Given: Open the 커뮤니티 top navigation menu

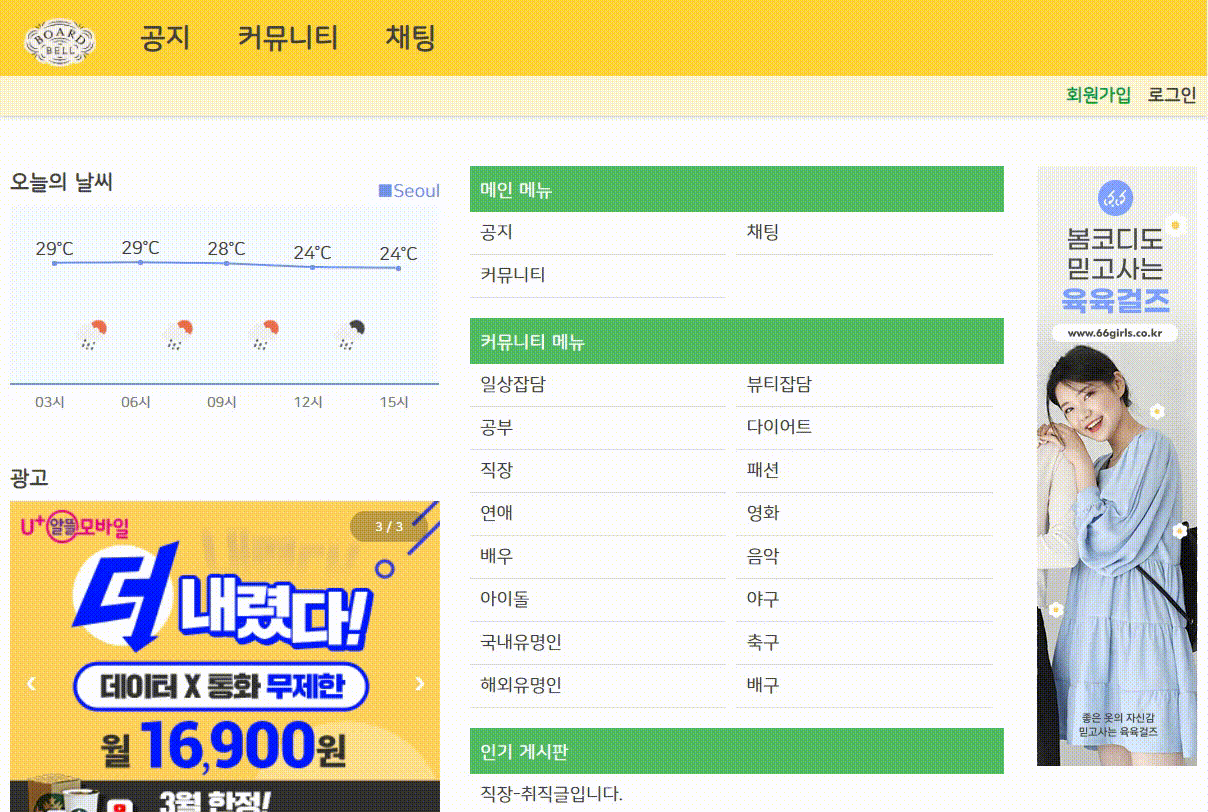Looking at the screenshot, I should coord(288,38).
